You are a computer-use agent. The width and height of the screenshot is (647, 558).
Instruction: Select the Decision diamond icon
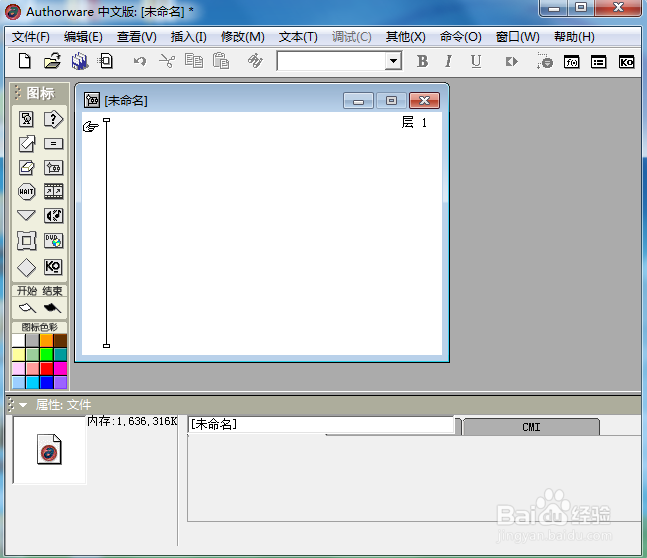[x=26, y=267]
